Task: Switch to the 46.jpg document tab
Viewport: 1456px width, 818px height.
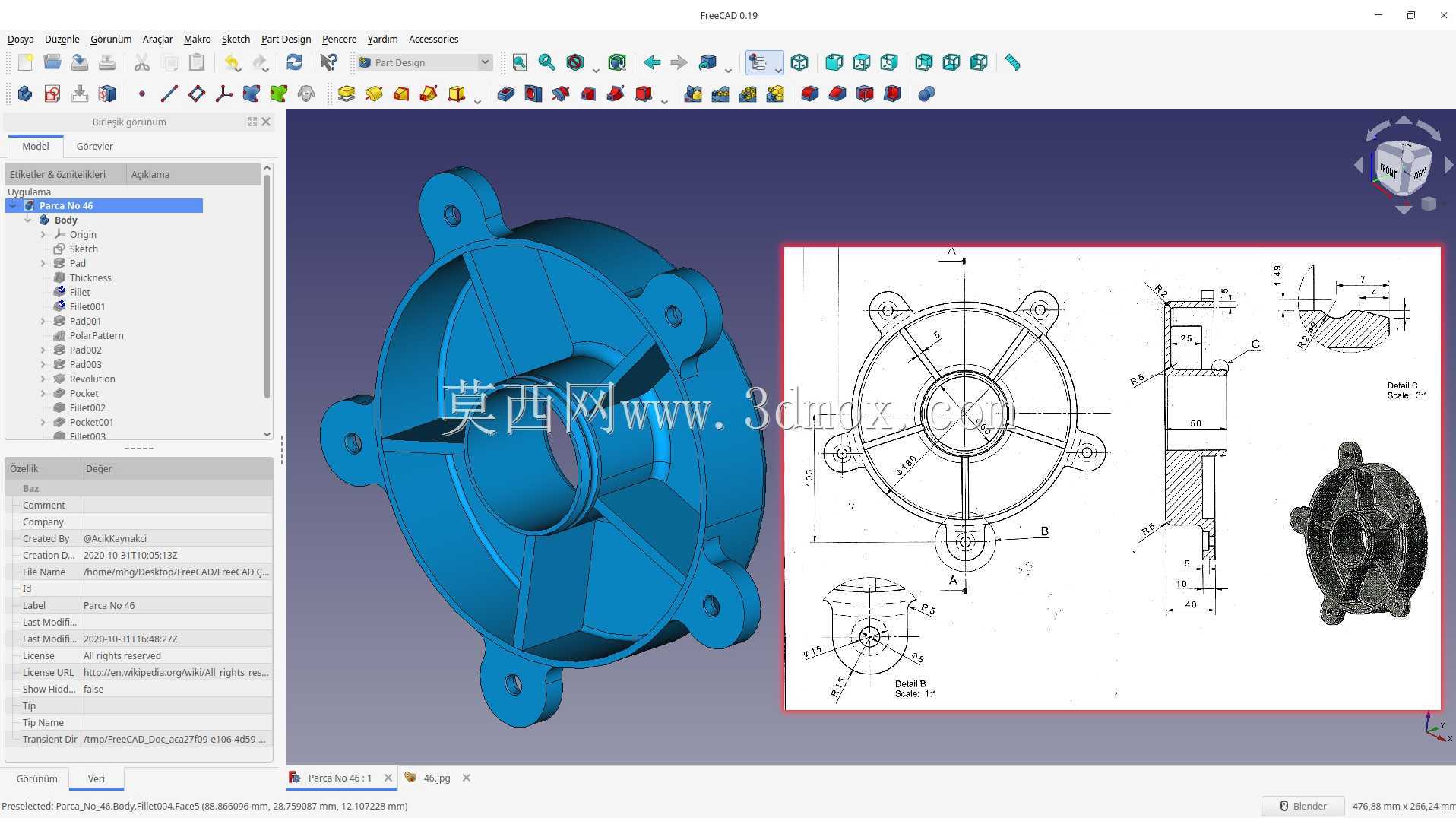Action: point(437,778)
